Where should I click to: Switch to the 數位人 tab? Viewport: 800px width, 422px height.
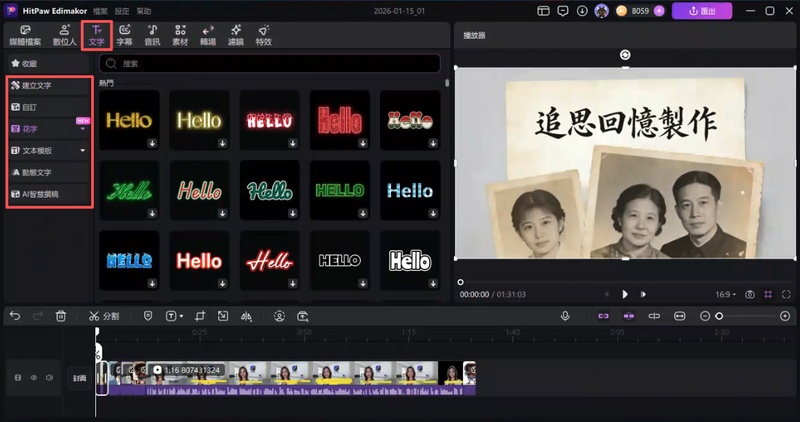point(64,35)
